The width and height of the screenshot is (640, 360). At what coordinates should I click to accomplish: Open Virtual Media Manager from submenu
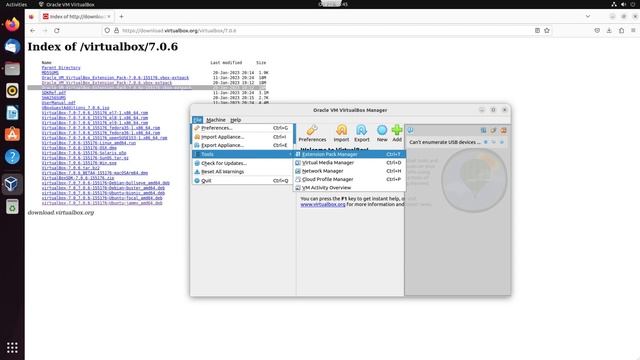tap(349, 162)
